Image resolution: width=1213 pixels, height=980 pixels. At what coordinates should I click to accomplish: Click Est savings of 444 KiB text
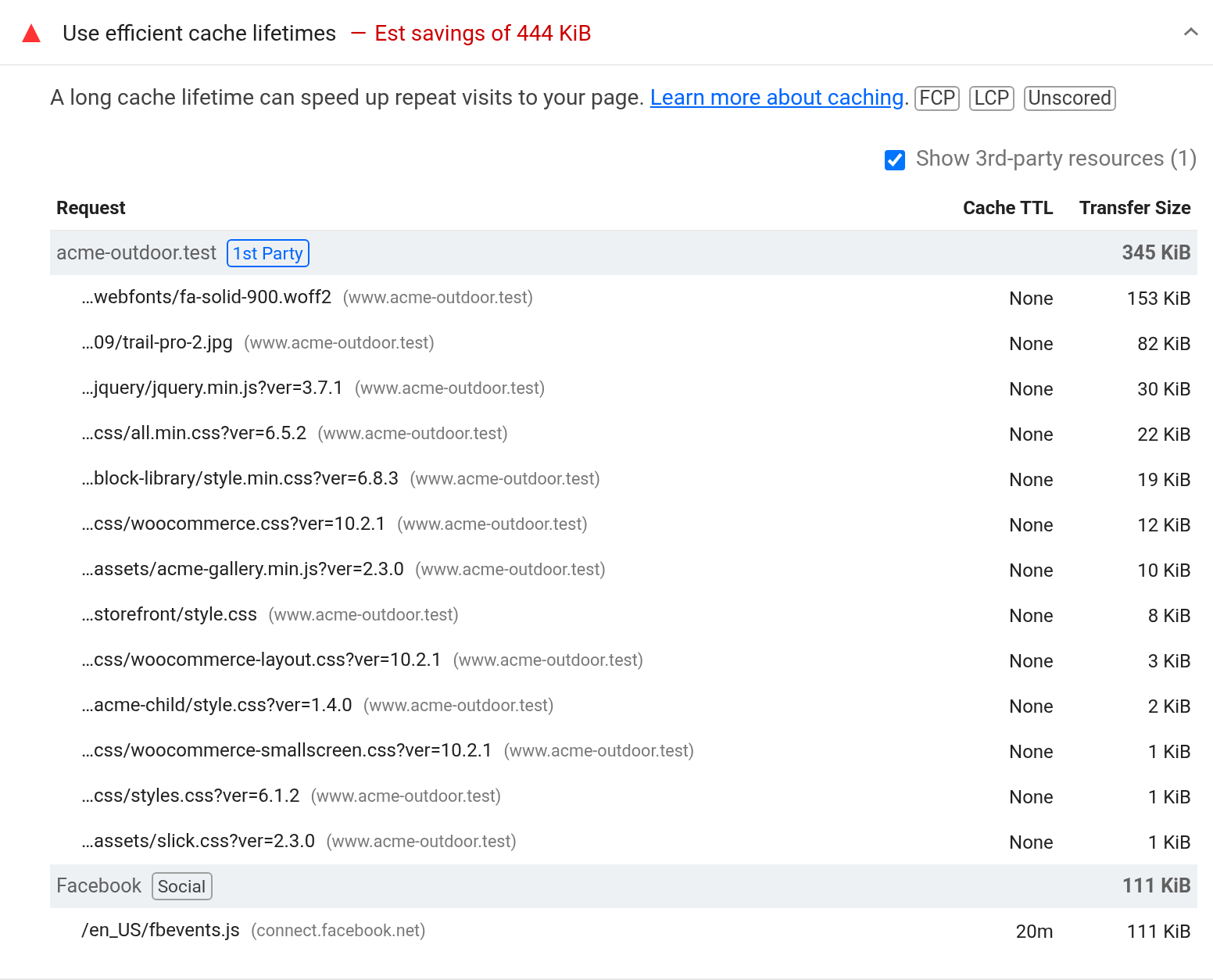coord(483,34)
